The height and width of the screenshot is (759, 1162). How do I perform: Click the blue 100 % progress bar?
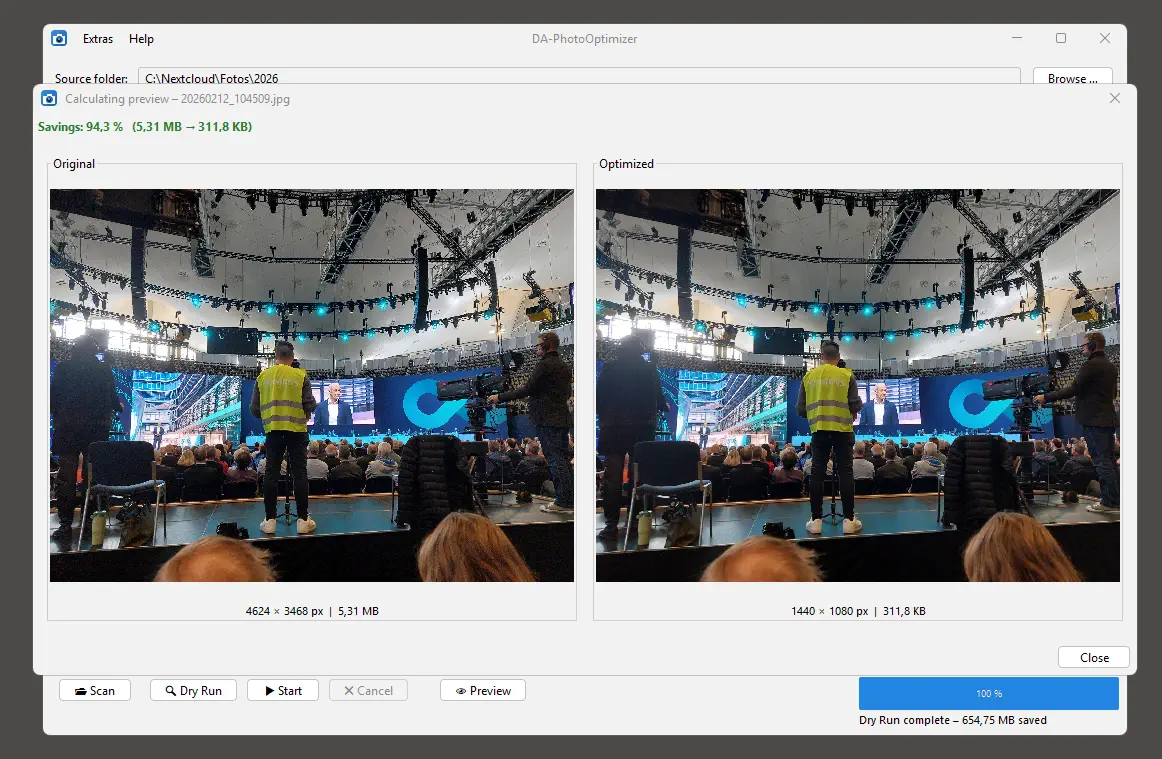click(x=988, y=693)
